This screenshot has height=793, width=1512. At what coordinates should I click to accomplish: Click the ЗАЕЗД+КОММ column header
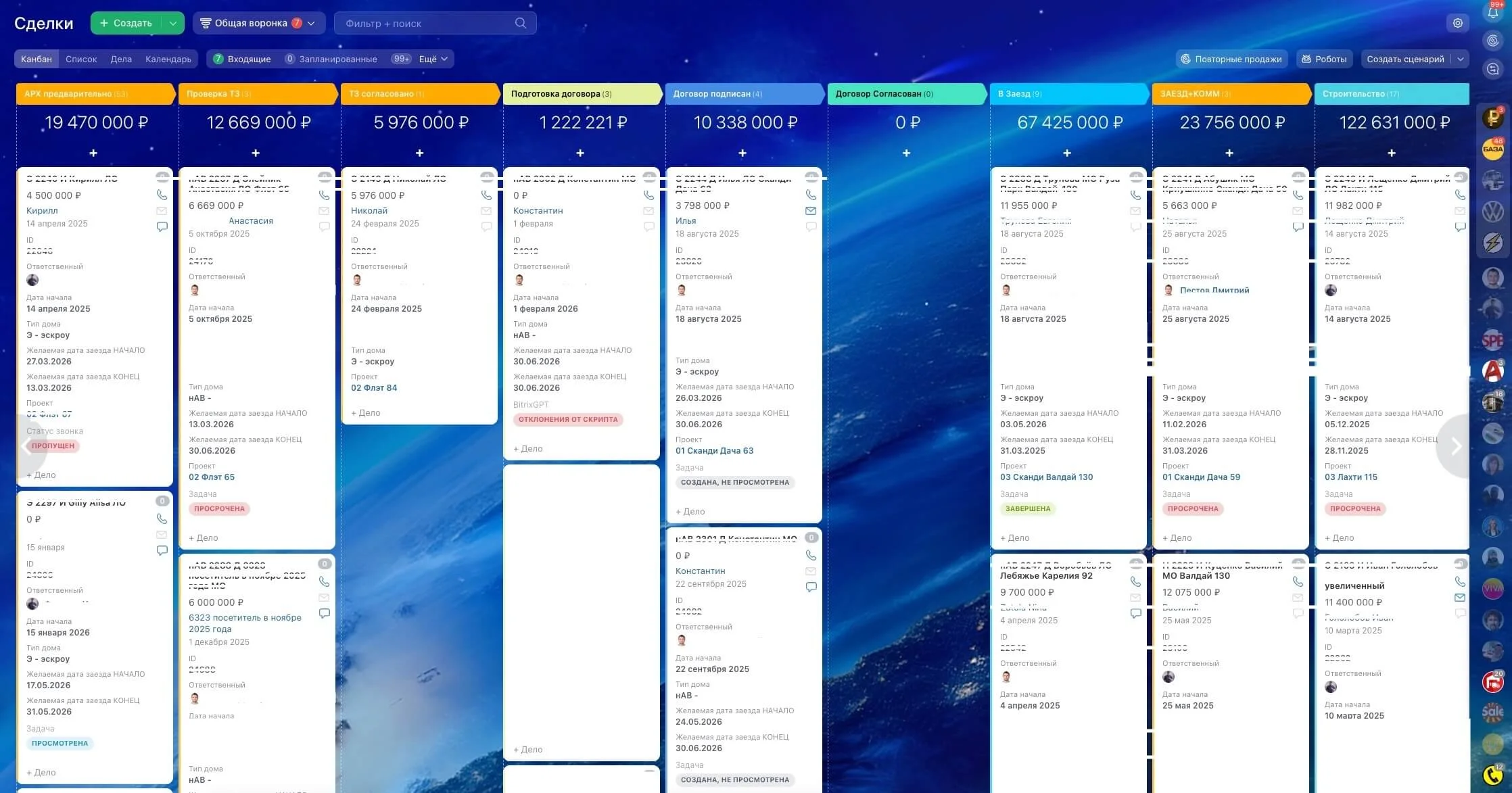click(1231, 94)
